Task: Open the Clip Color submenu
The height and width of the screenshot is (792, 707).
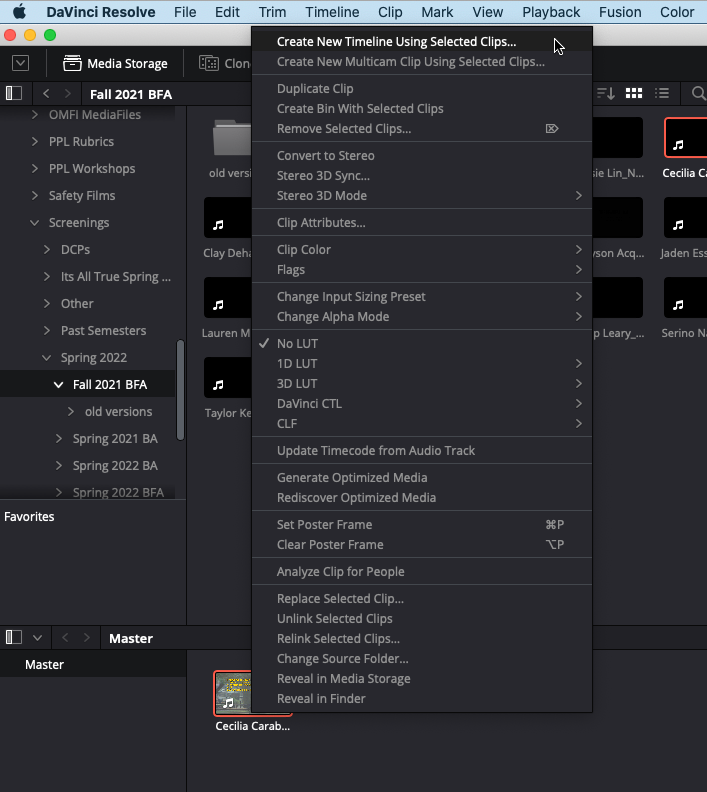Action: (x=422, y=250)
